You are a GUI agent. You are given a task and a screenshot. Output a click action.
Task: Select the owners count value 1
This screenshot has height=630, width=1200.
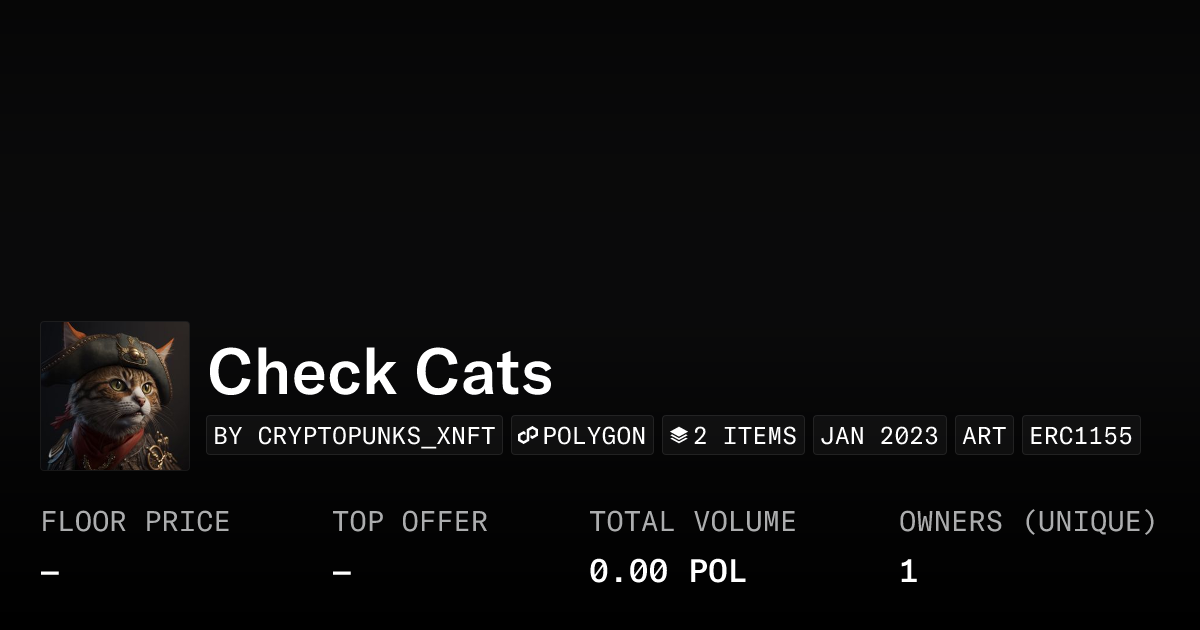point(908,572)
